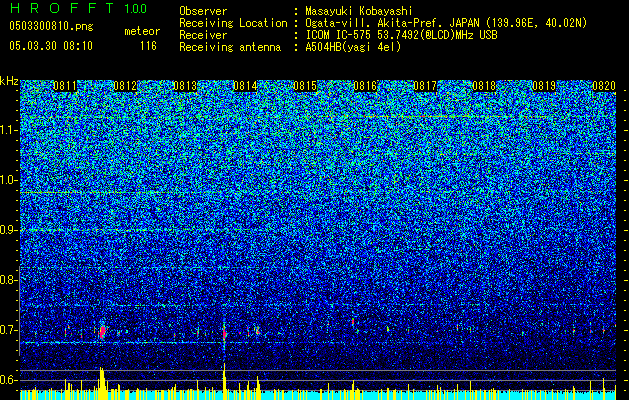The width and height of the screenshot is (629, 400).
Task: Click the 0817 time marker
Action: click(425, 86)
